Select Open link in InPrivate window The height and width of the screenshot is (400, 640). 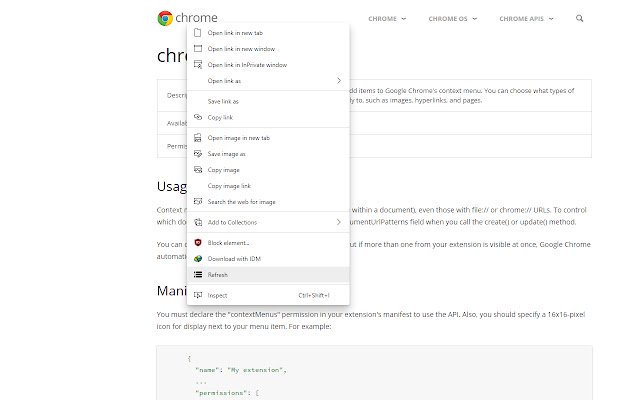pyautogui.click(x=268, y=64)
